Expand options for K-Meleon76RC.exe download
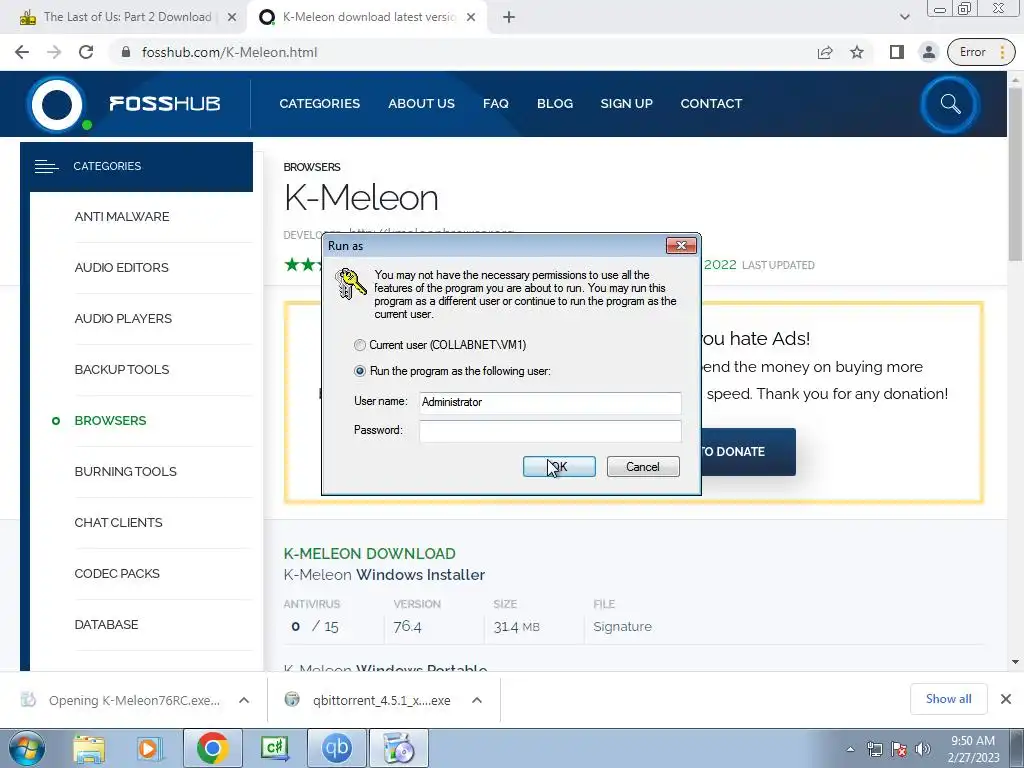 pos(244,700)
